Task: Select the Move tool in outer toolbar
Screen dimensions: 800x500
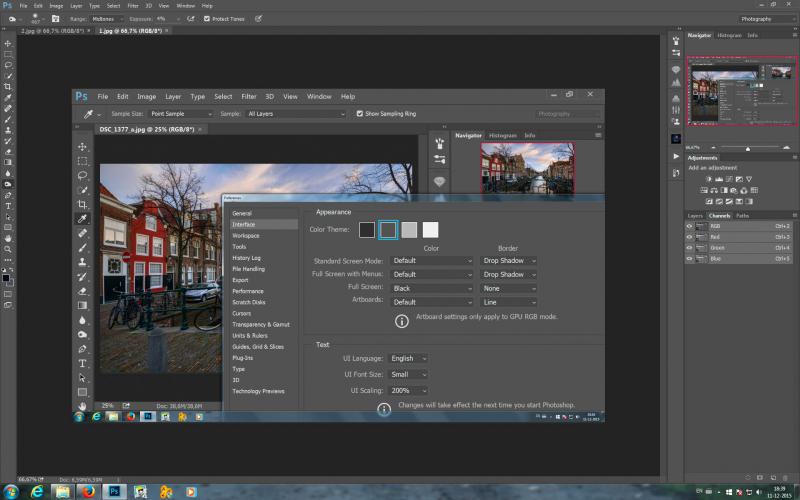Action: 8,43
